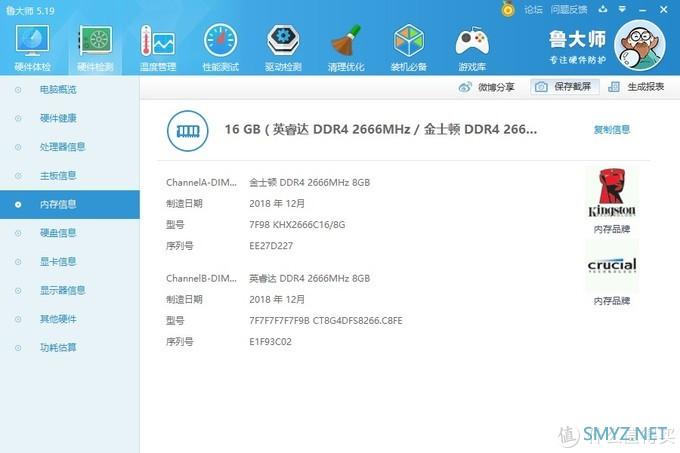Select 硬盘信息 in sidebar
This screenshot has height=453, width=680.
click(x=58, y=233)
